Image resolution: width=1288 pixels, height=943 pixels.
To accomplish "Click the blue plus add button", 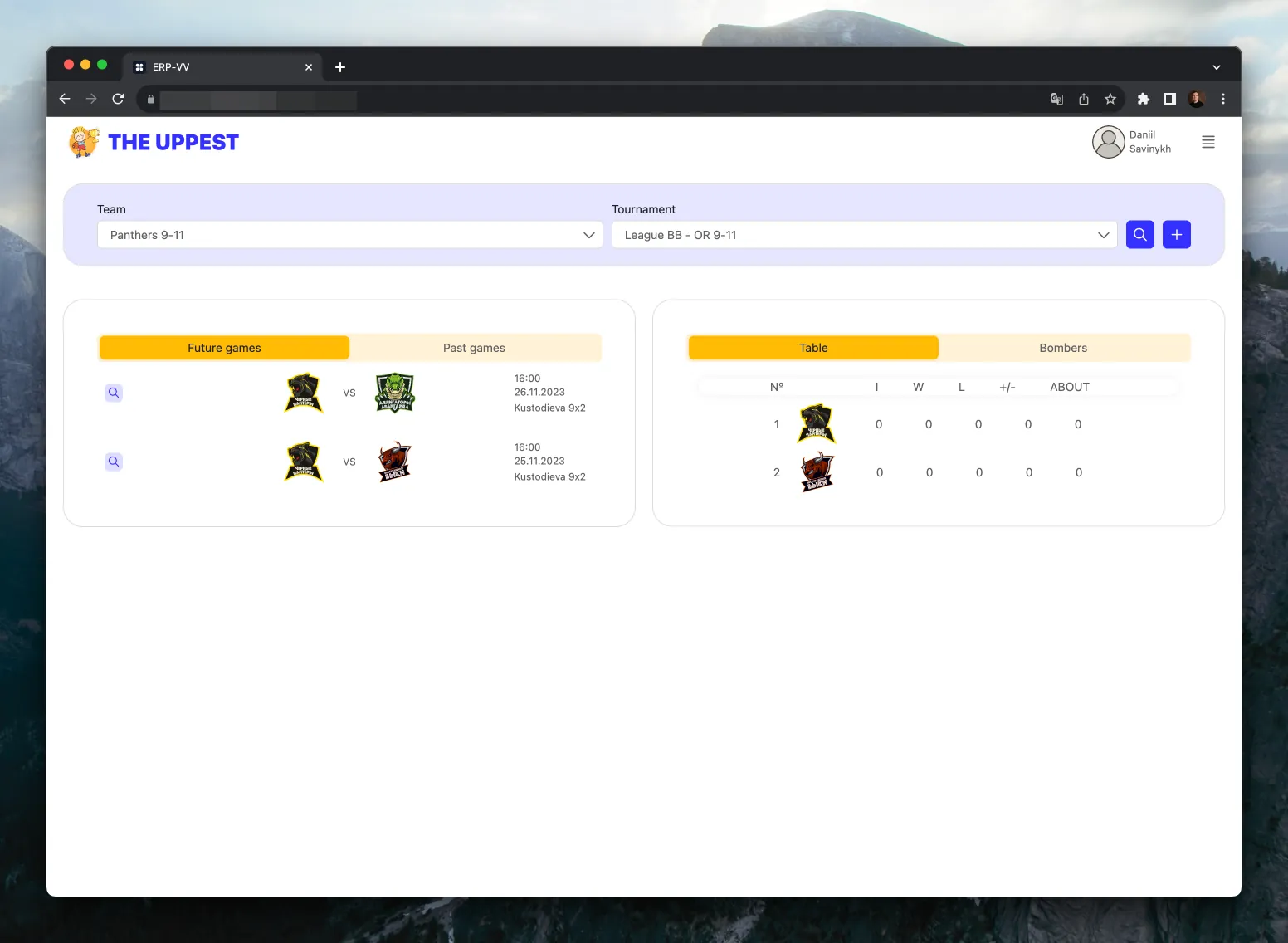I will [1176, 235].
